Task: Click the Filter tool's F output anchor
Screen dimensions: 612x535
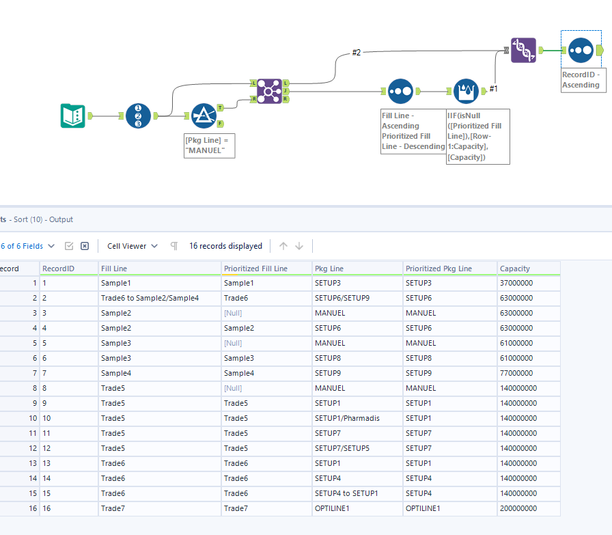Action: coord(220,124)
